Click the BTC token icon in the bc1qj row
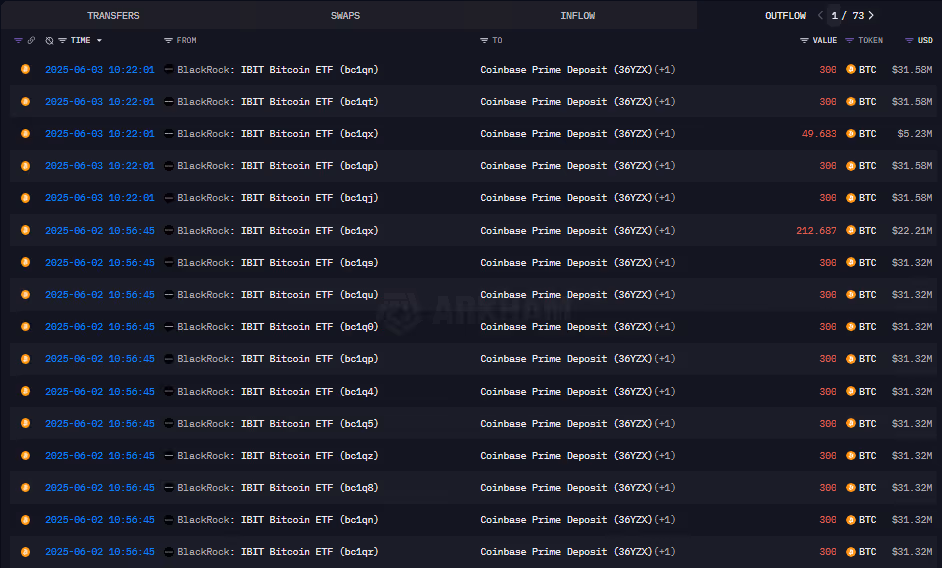Screen dimensions: 942x568 [851, 198]
